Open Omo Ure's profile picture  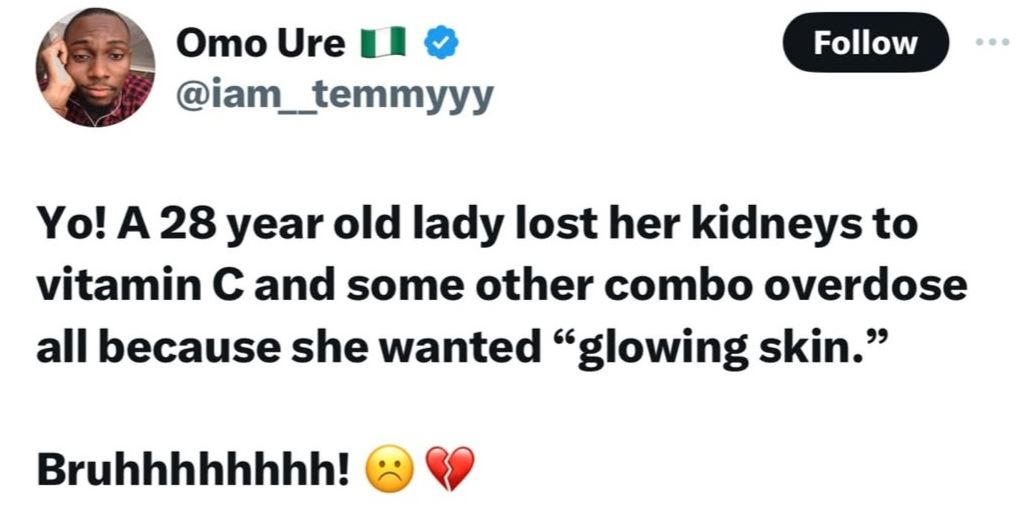95,67
